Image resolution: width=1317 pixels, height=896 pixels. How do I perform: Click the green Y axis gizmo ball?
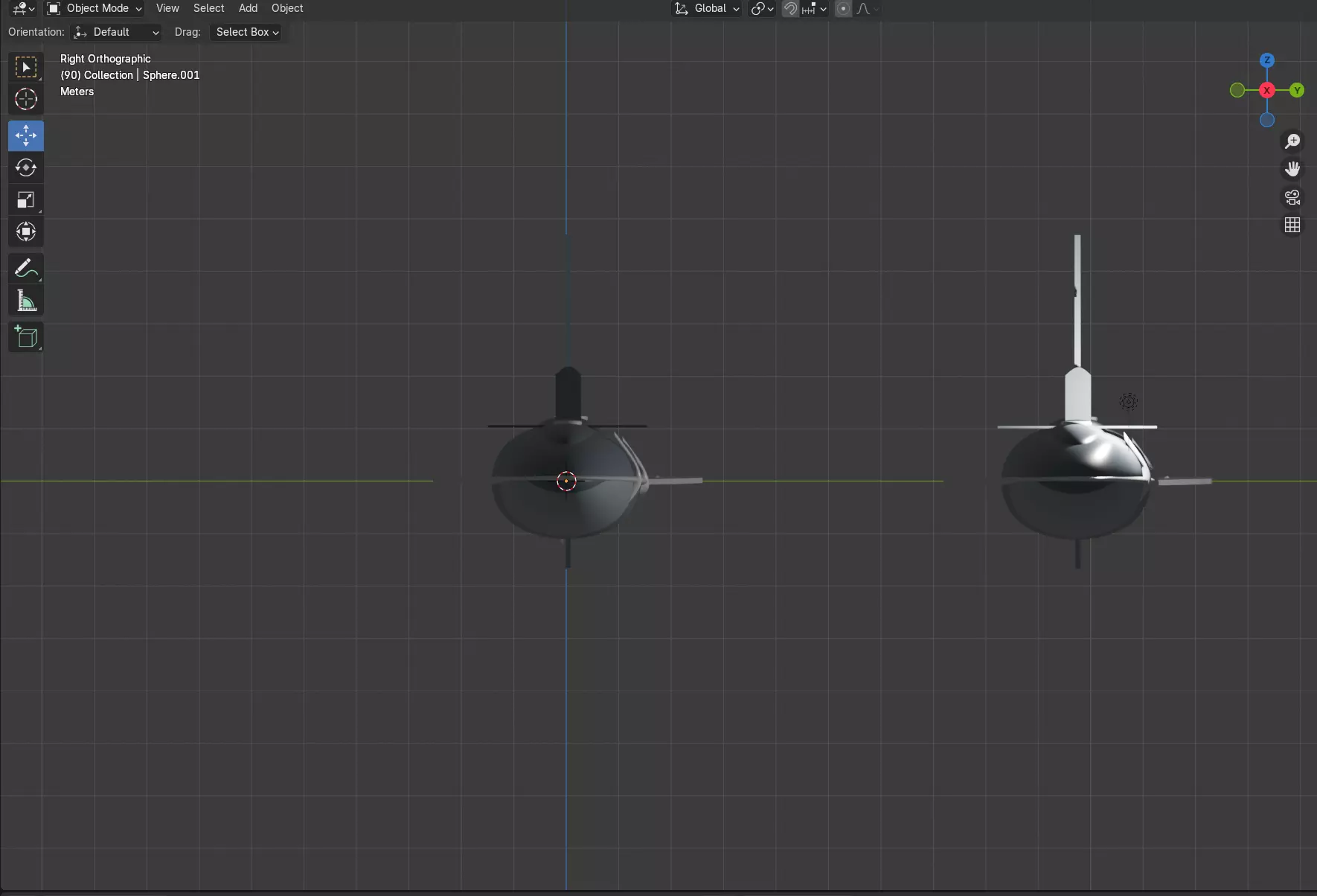[x=1297, y=90]
